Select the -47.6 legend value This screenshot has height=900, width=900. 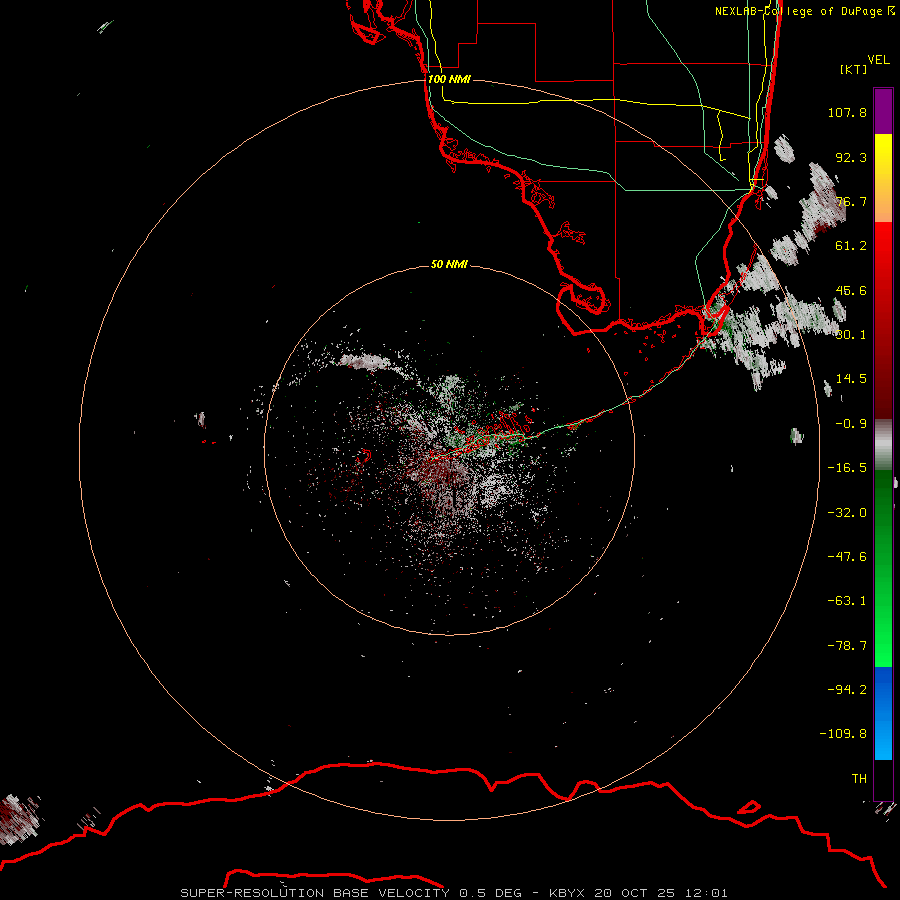[847, 557]
